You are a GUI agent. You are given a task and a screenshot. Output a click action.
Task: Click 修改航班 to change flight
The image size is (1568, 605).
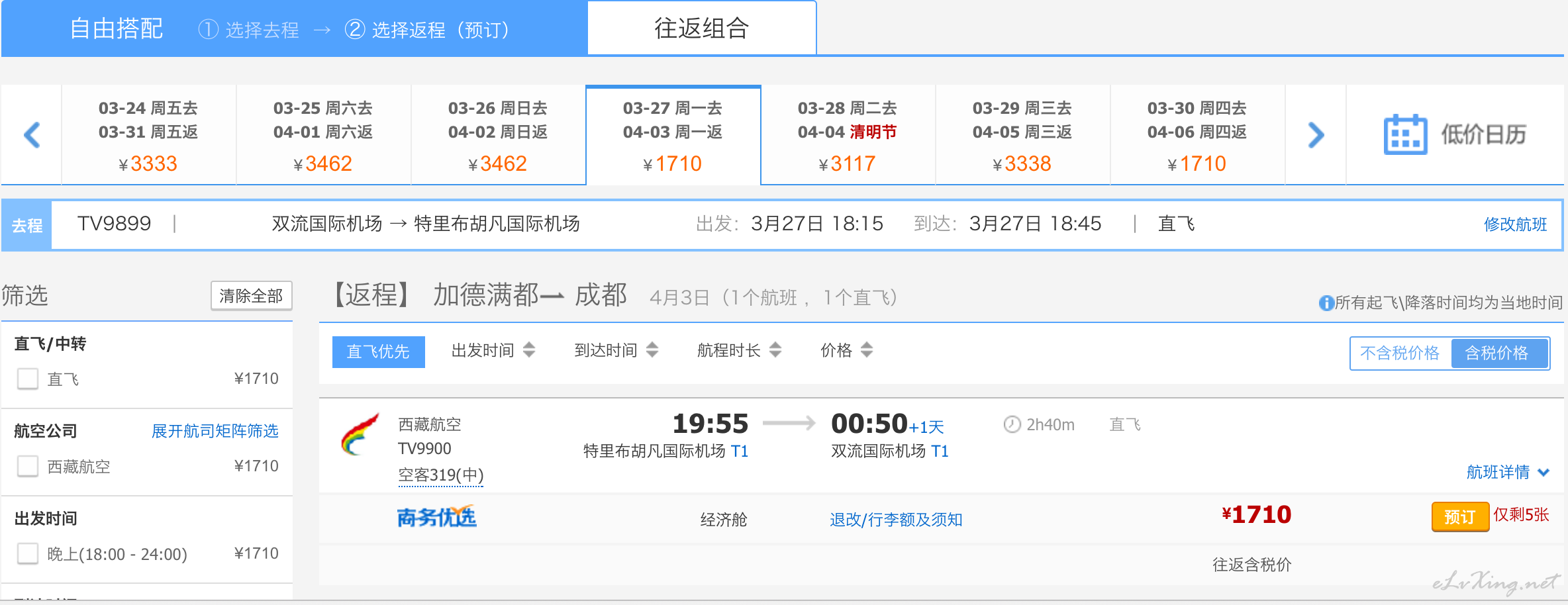tap(1515, 224)
